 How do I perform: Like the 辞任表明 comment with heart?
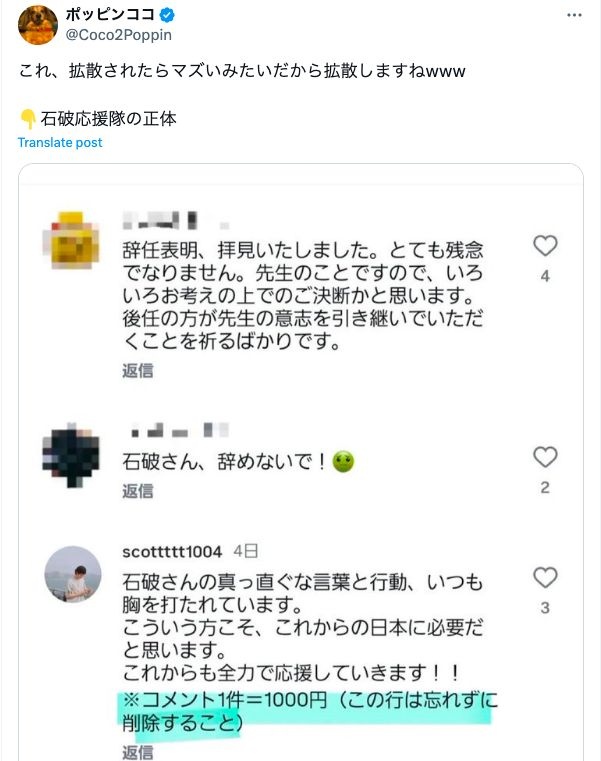click(x=545, y=246)
